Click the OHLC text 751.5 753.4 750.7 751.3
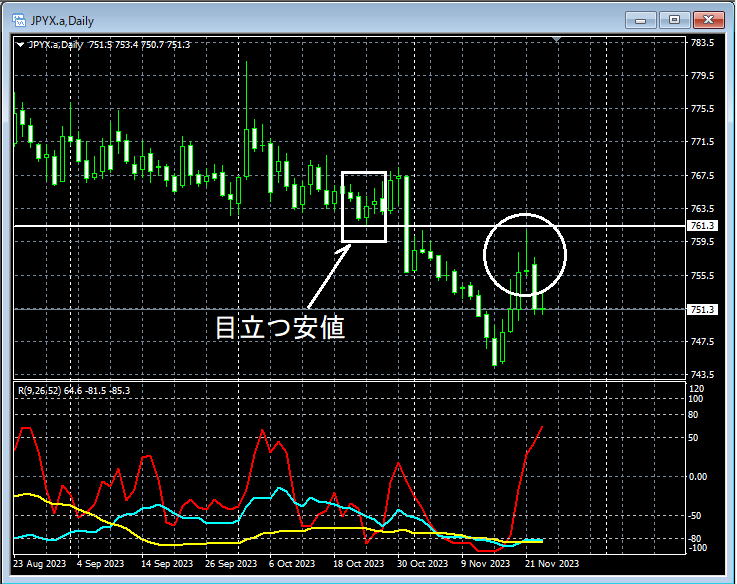The width and height of the screenshot is (737, 584). [x=140, y=45]
